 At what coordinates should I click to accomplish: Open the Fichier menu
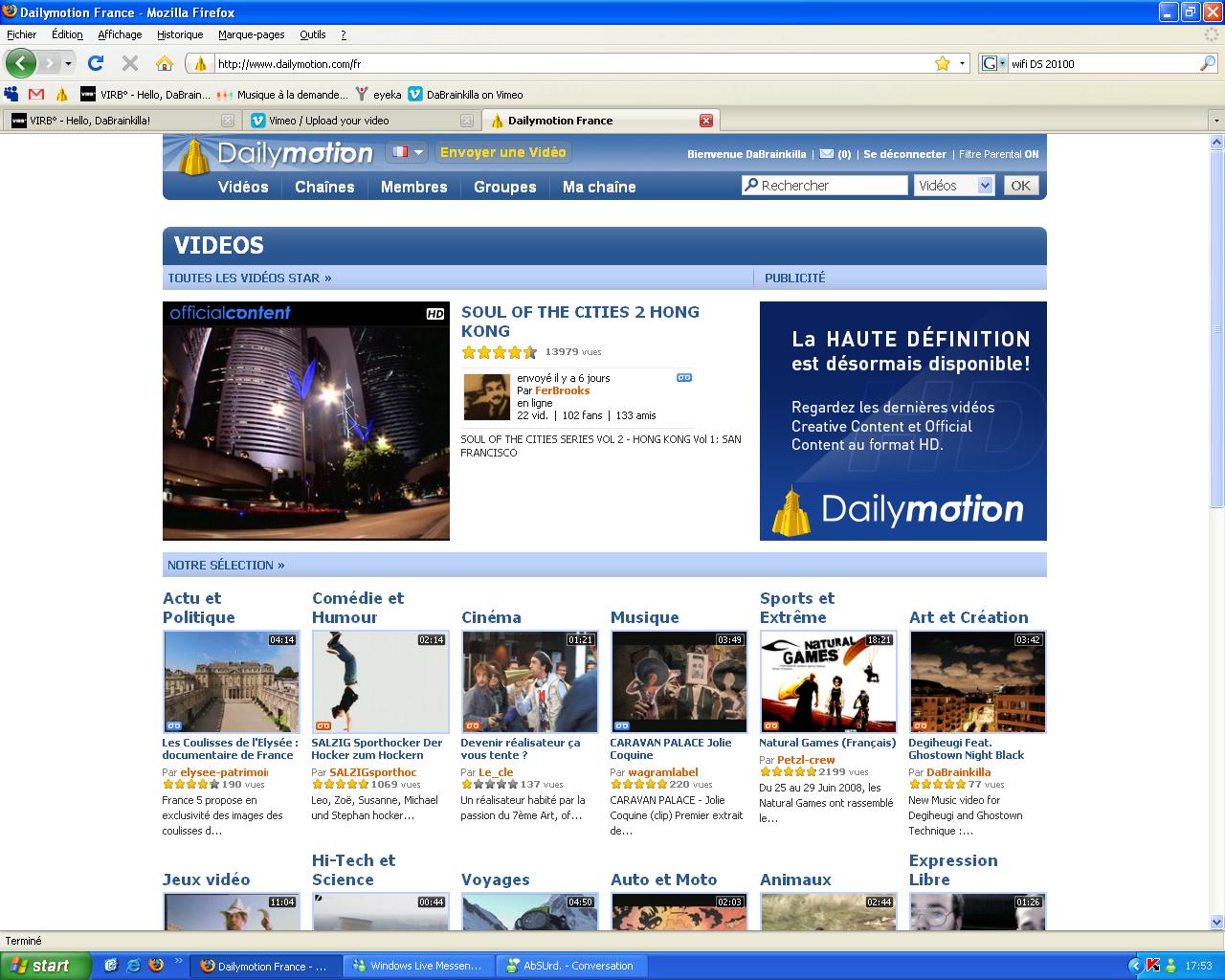click(21, 34)
